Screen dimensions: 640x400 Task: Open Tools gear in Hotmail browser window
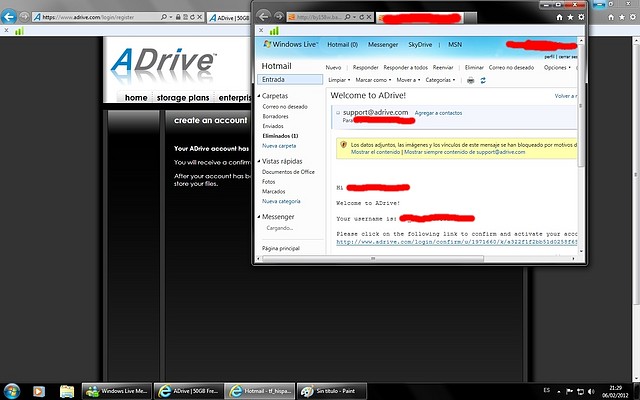pyautogui.click(x=581, y=17)
